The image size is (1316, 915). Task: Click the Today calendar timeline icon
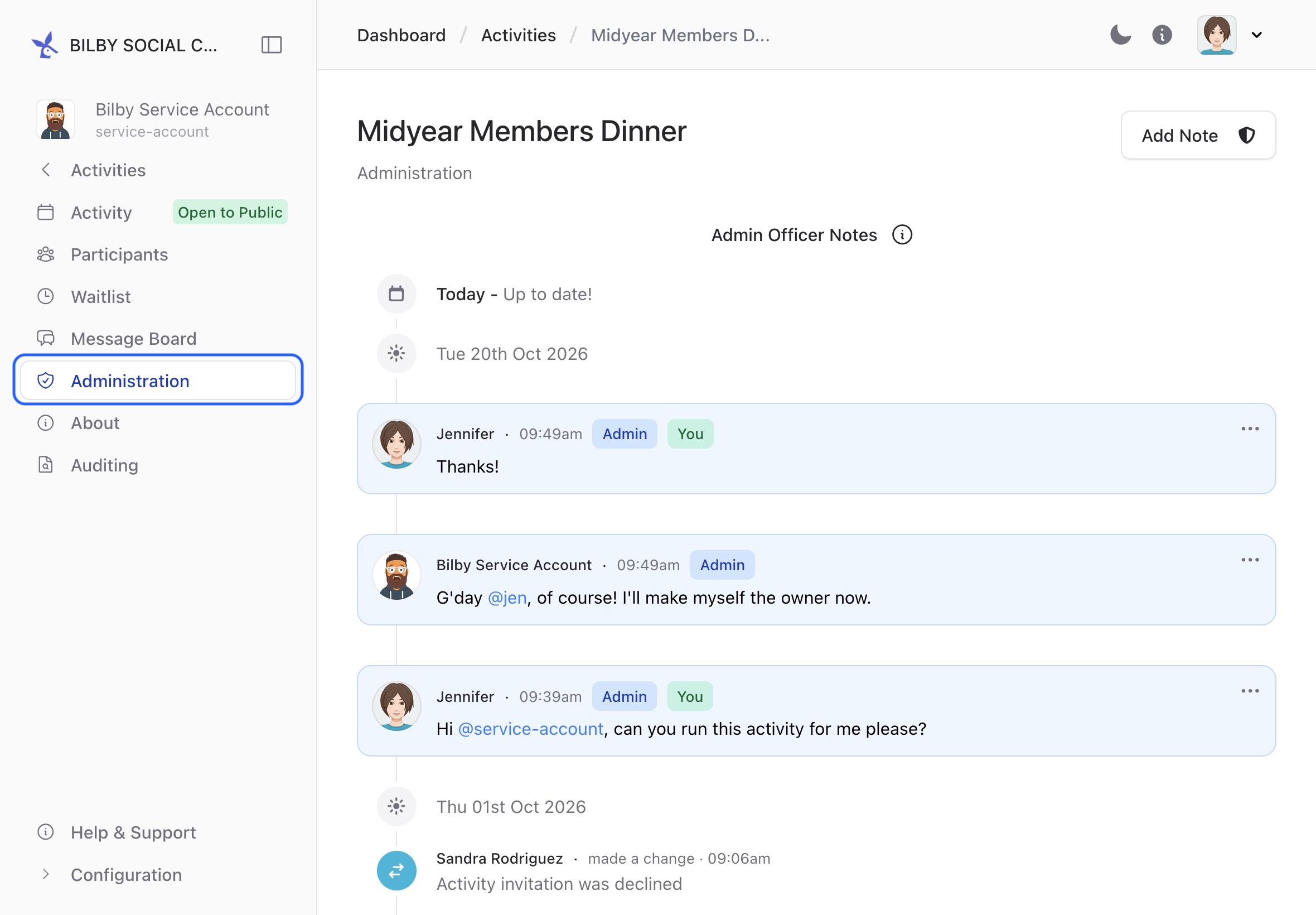point(396,294)
